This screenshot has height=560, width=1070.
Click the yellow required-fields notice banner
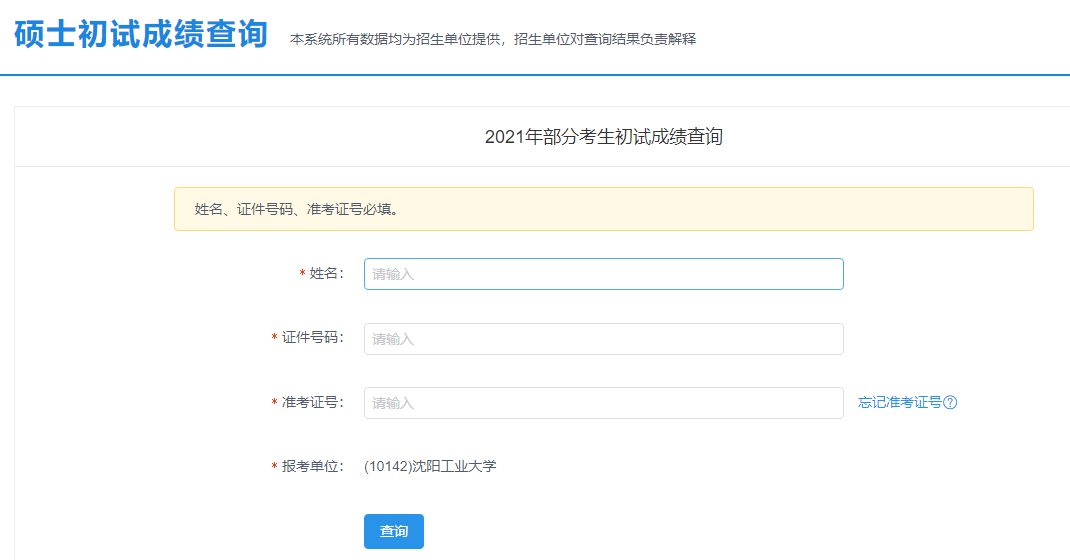603,210
